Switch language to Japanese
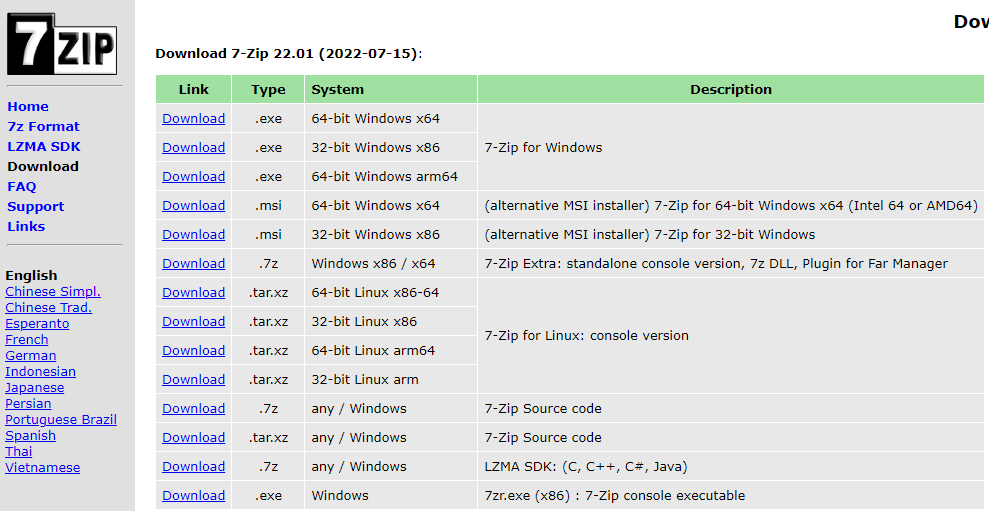 (x=35, y=388)
